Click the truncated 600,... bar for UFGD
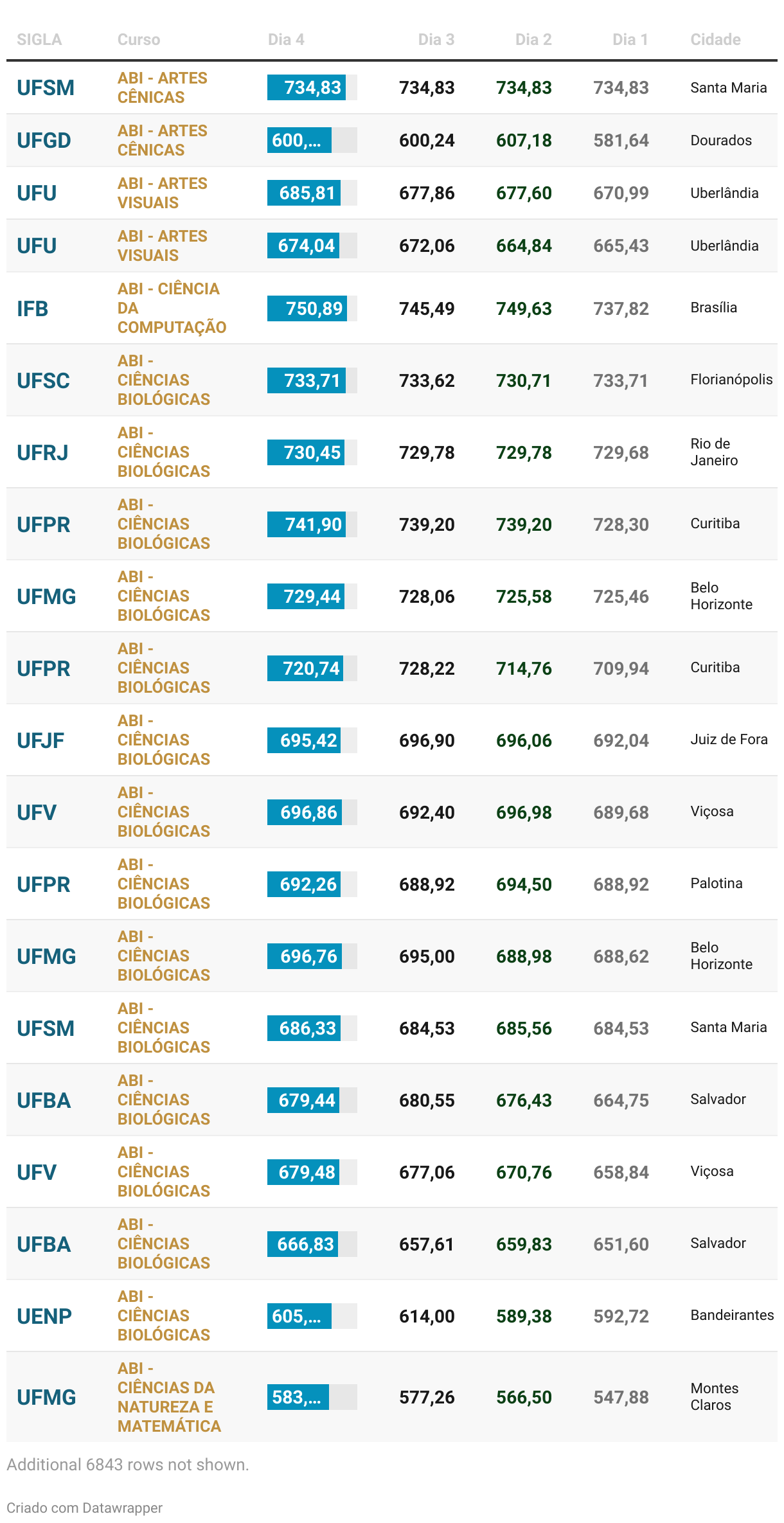The width and height of the screenshot is (784, 1523). click(x=299, y=140)
